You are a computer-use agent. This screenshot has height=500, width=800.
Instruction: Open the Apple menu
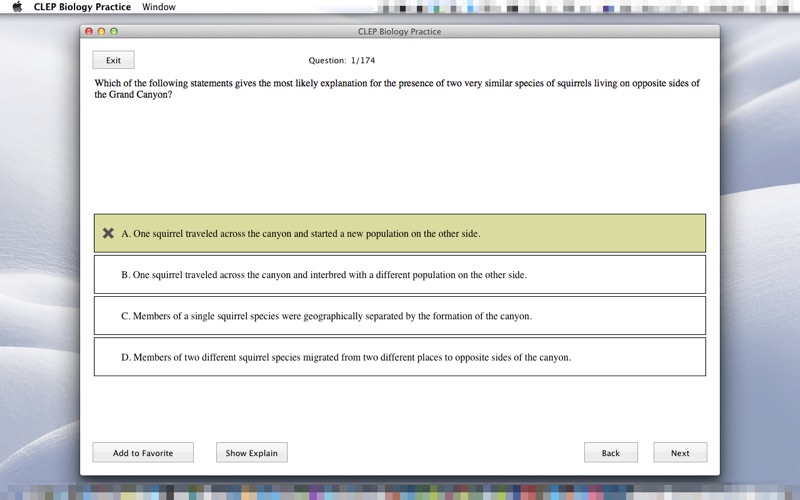coord(17,7)
